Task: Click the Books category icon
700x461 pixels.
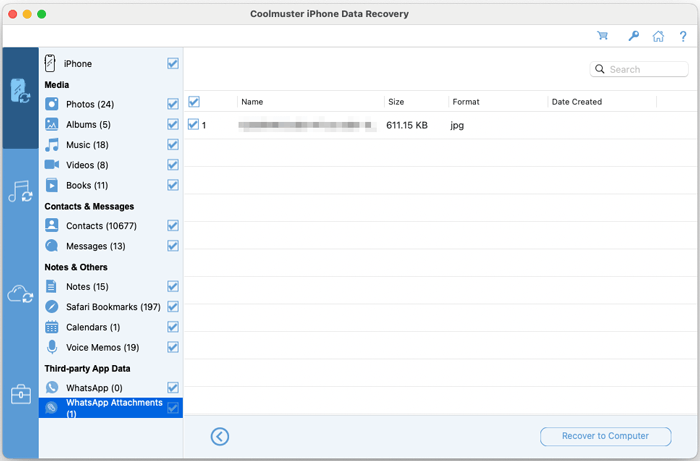Action: pos(52,185)
